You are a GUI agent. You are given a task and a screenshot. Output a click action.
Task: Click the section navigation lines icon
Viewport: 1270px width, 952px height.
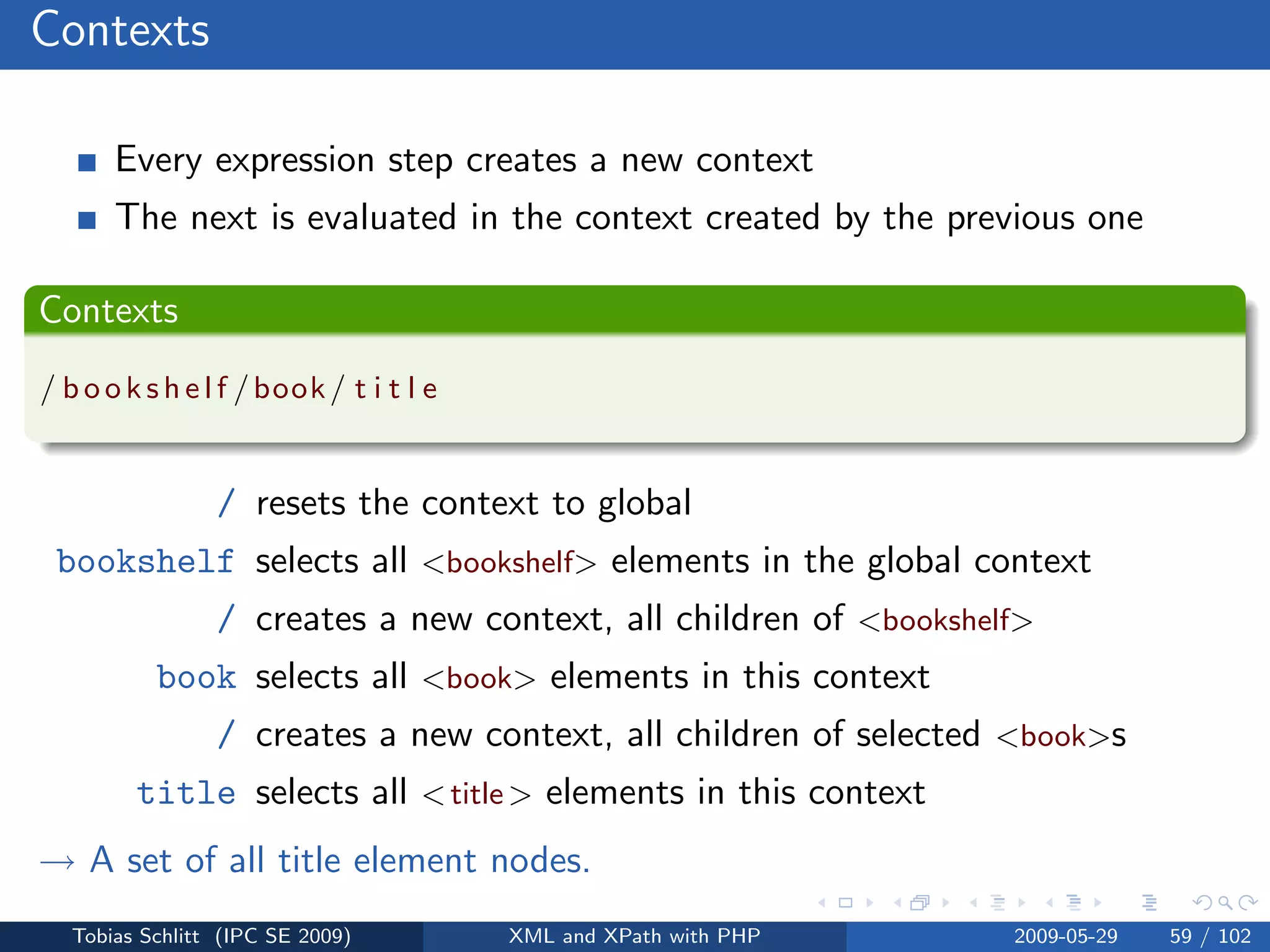[1073, 903]
